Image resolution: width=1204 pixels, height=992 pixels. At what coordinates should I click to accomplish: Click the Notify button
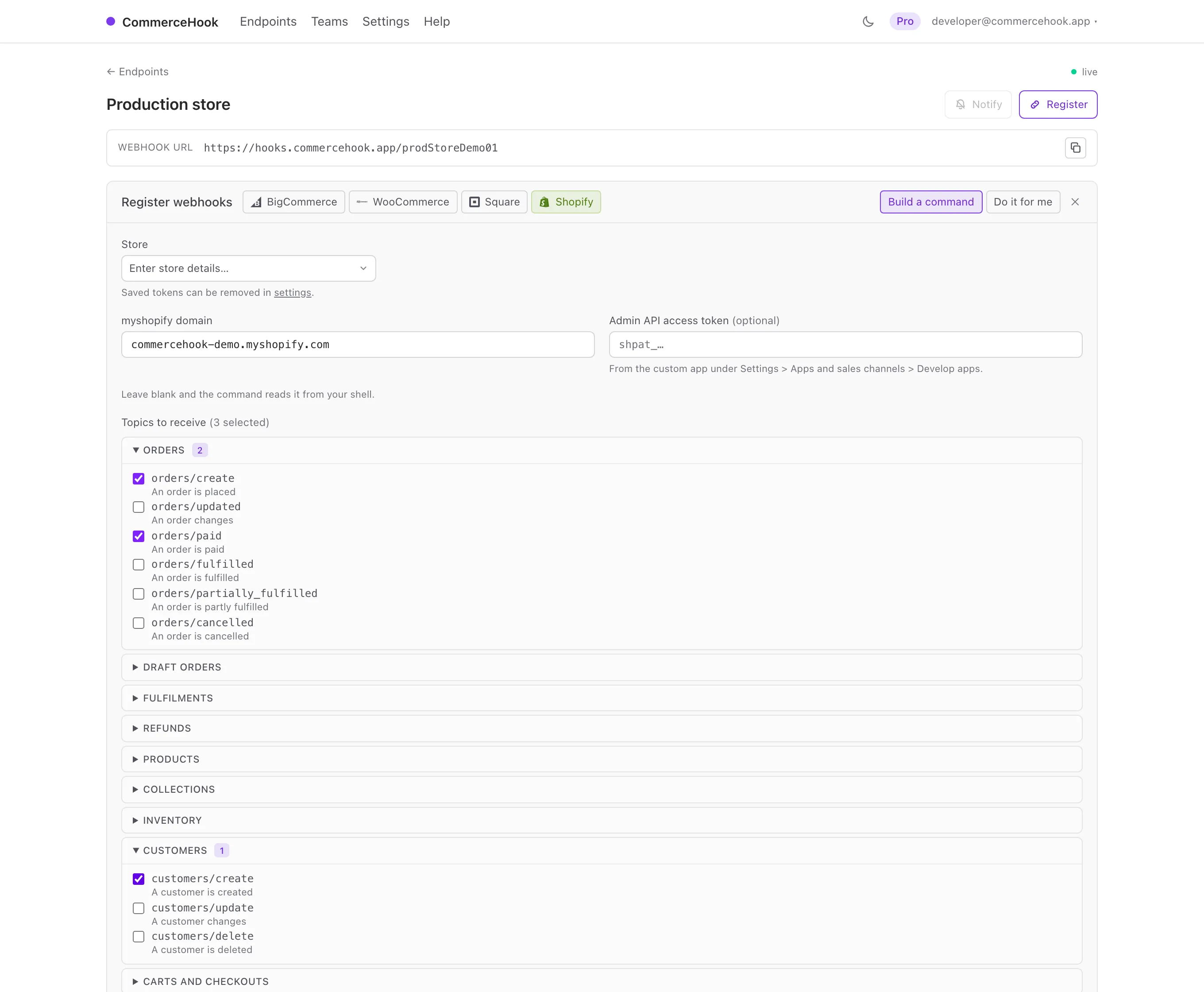pos(978,105)
